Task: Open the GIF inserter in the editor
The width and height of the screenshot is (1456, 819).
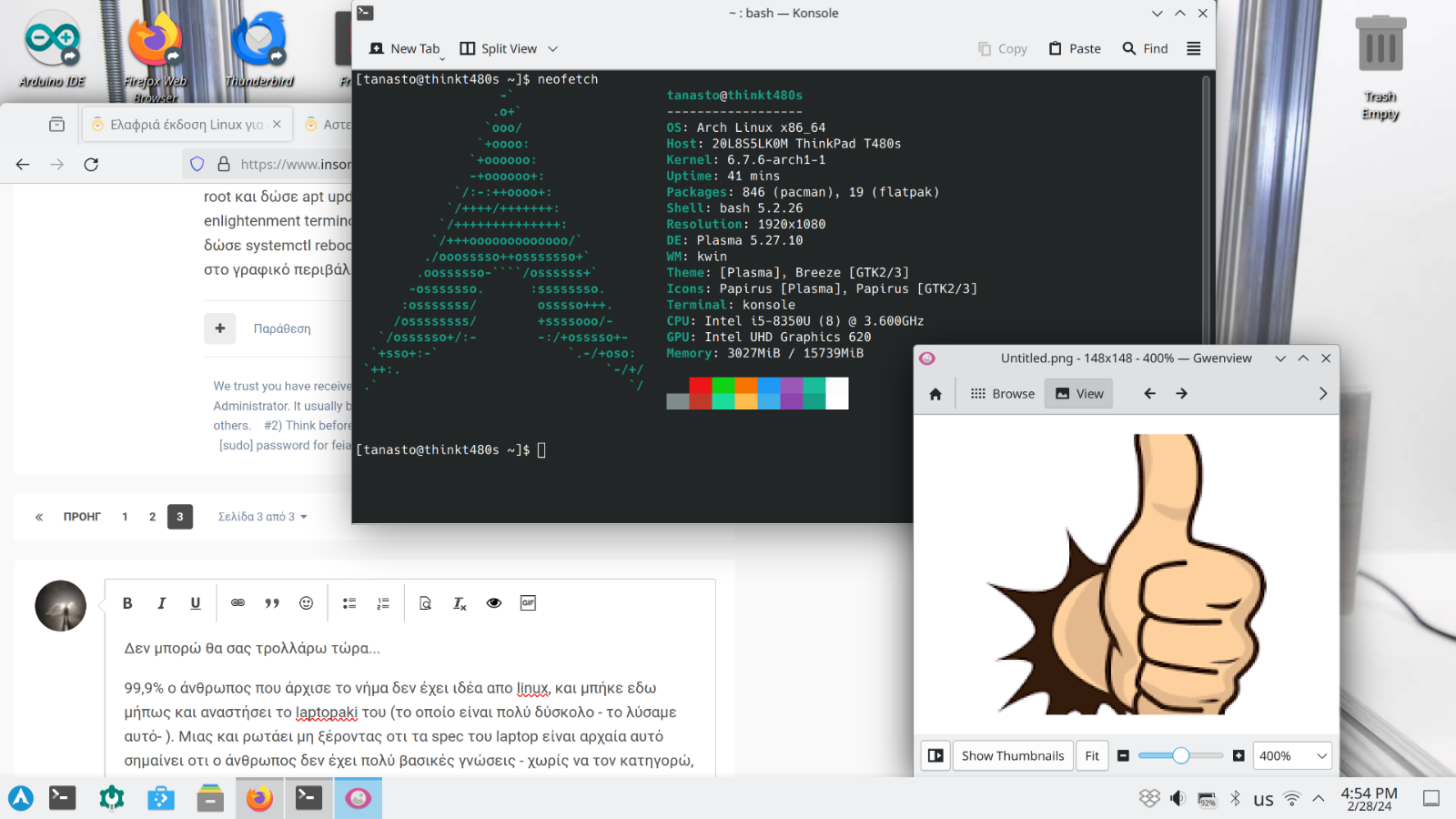Action: point(528,603)
